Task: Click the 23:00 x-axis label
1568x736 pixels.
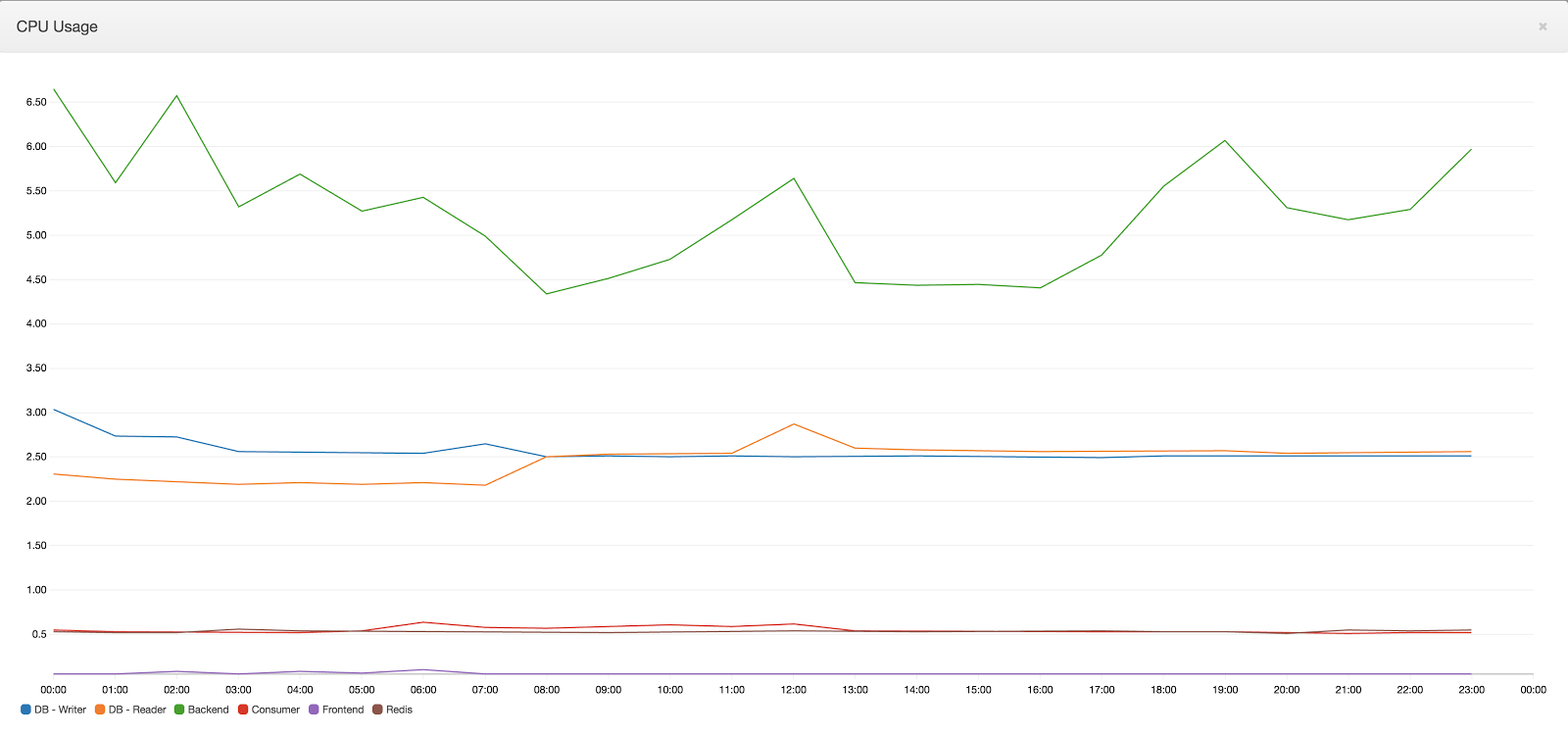Action: (1472, 690)
